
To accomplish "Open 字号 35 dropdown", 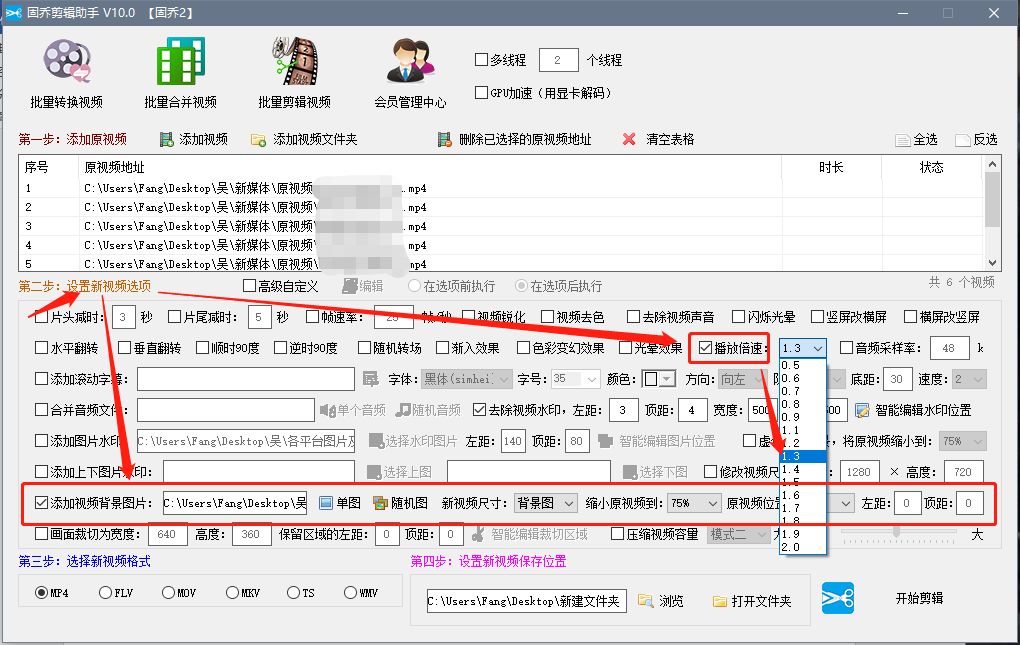I will point(576,379).
